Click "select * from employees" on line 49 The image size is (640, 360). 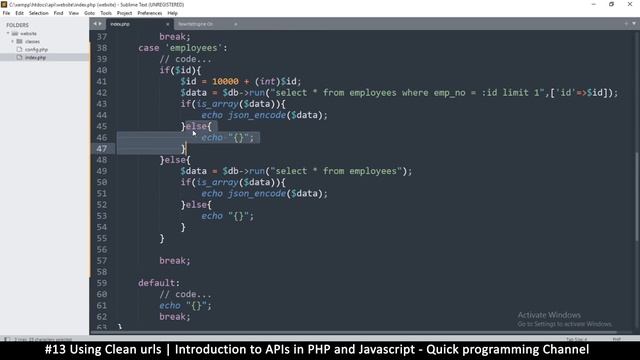(x=336, y=171)
